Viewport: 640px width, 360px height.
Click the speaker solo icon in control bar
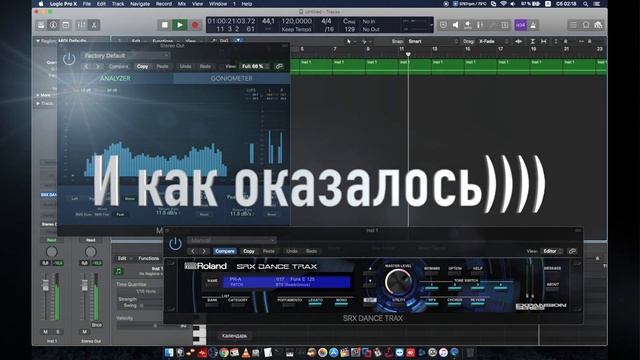click(456, 25)
